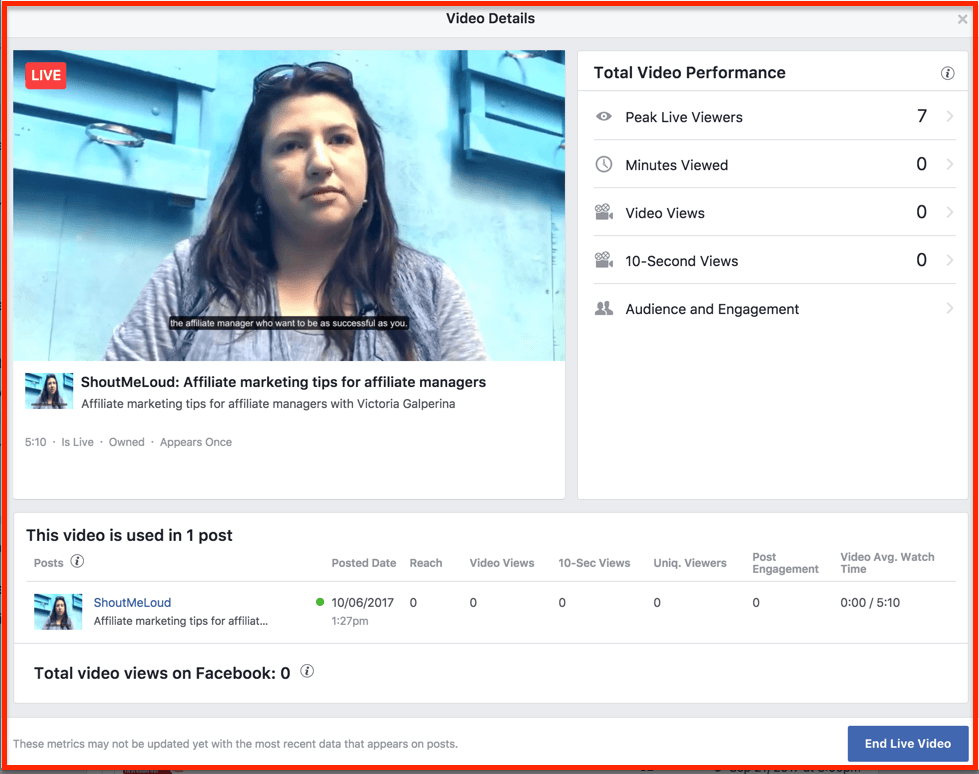
Task: Expand the Video Views metric row
Action: (x=951, y=212)
